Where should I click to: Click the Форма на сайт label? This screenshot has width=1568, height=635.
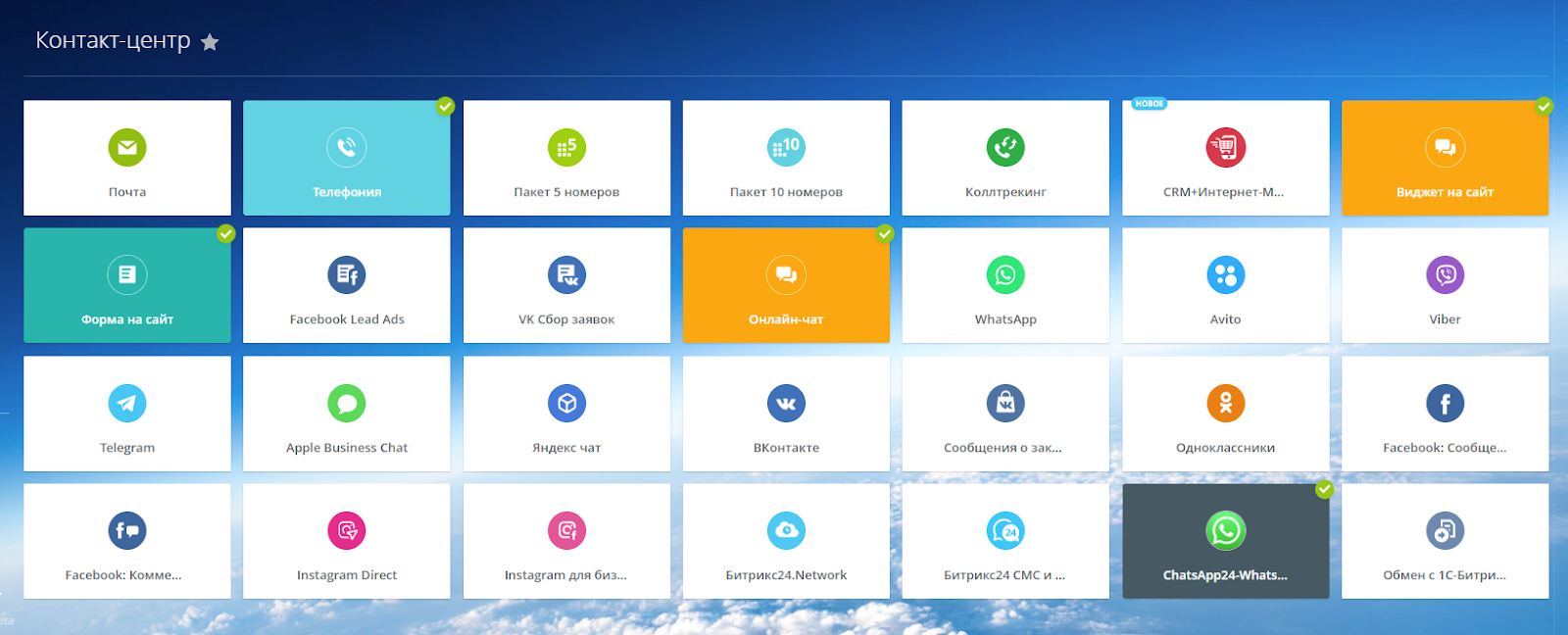point(127,319)
